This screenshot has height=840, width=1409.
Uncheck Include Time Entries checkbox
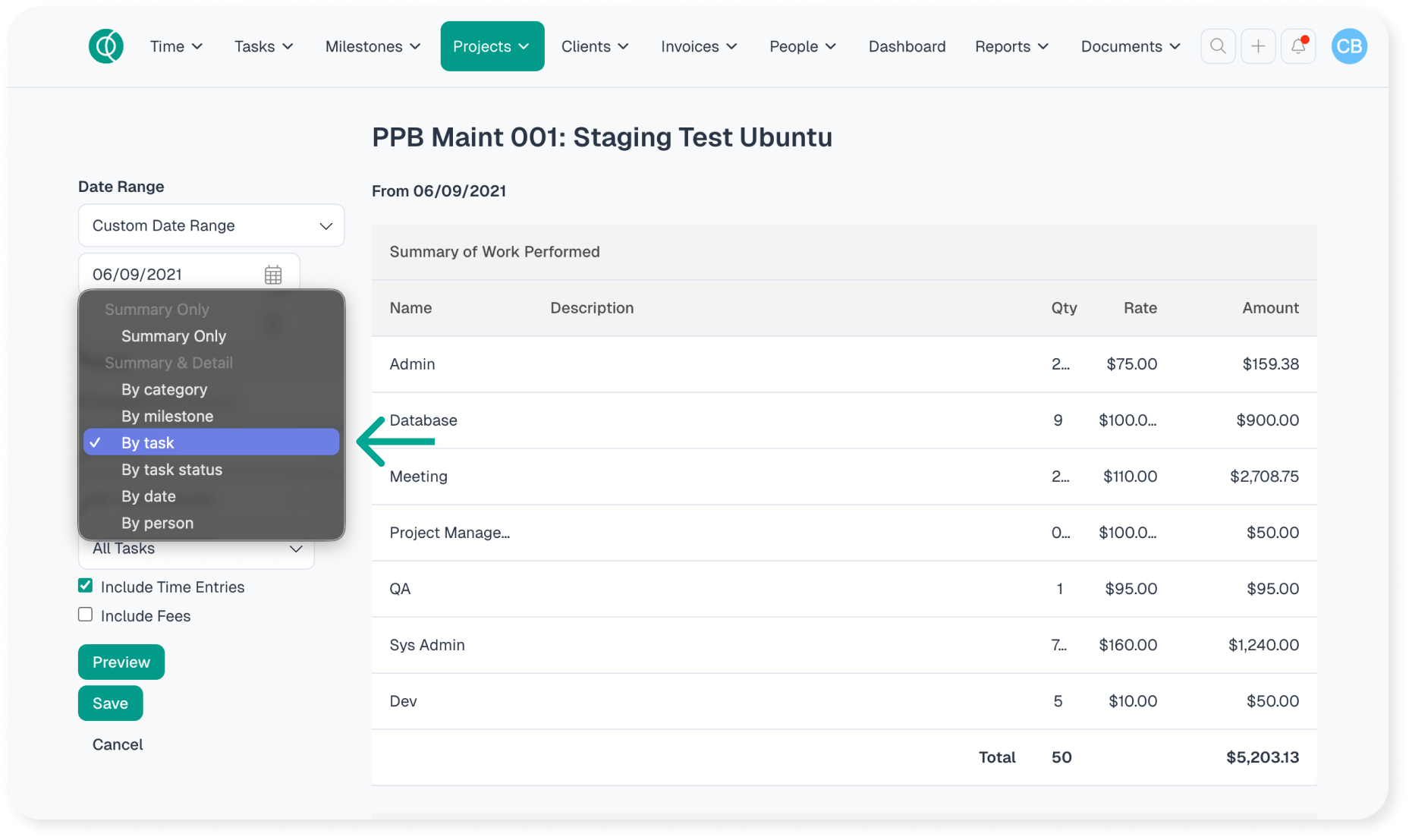pyautogui.click(x=86, y=586)
